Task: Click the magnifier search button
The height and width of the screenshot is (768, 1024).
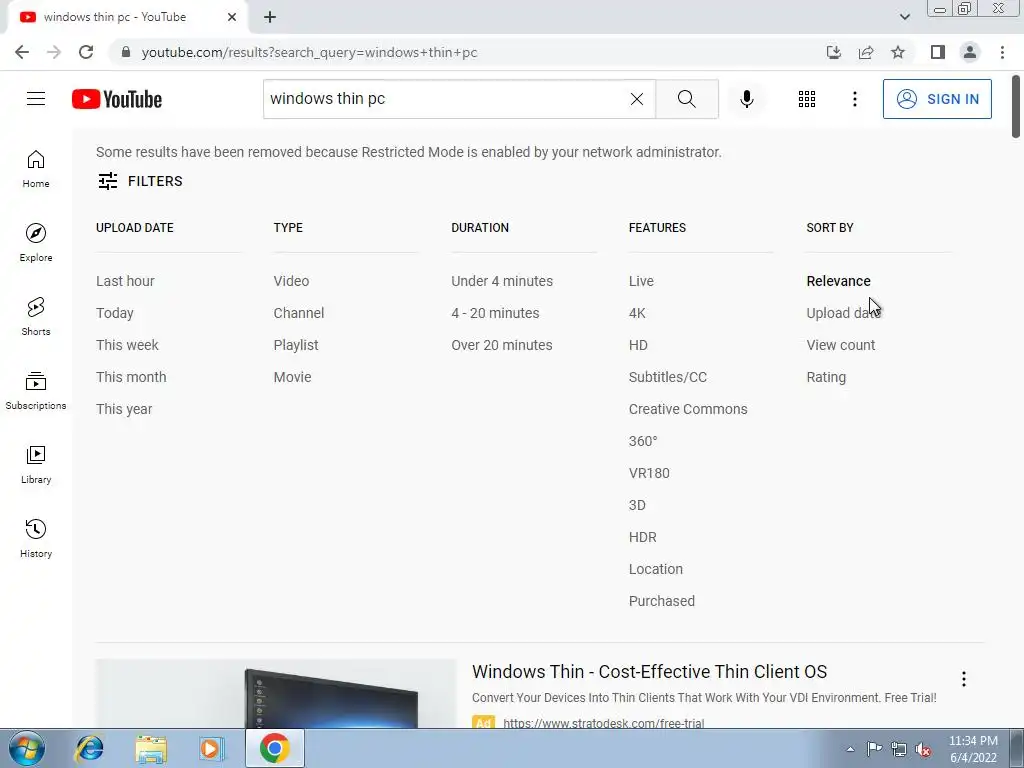Action: (x=686, y=99)
